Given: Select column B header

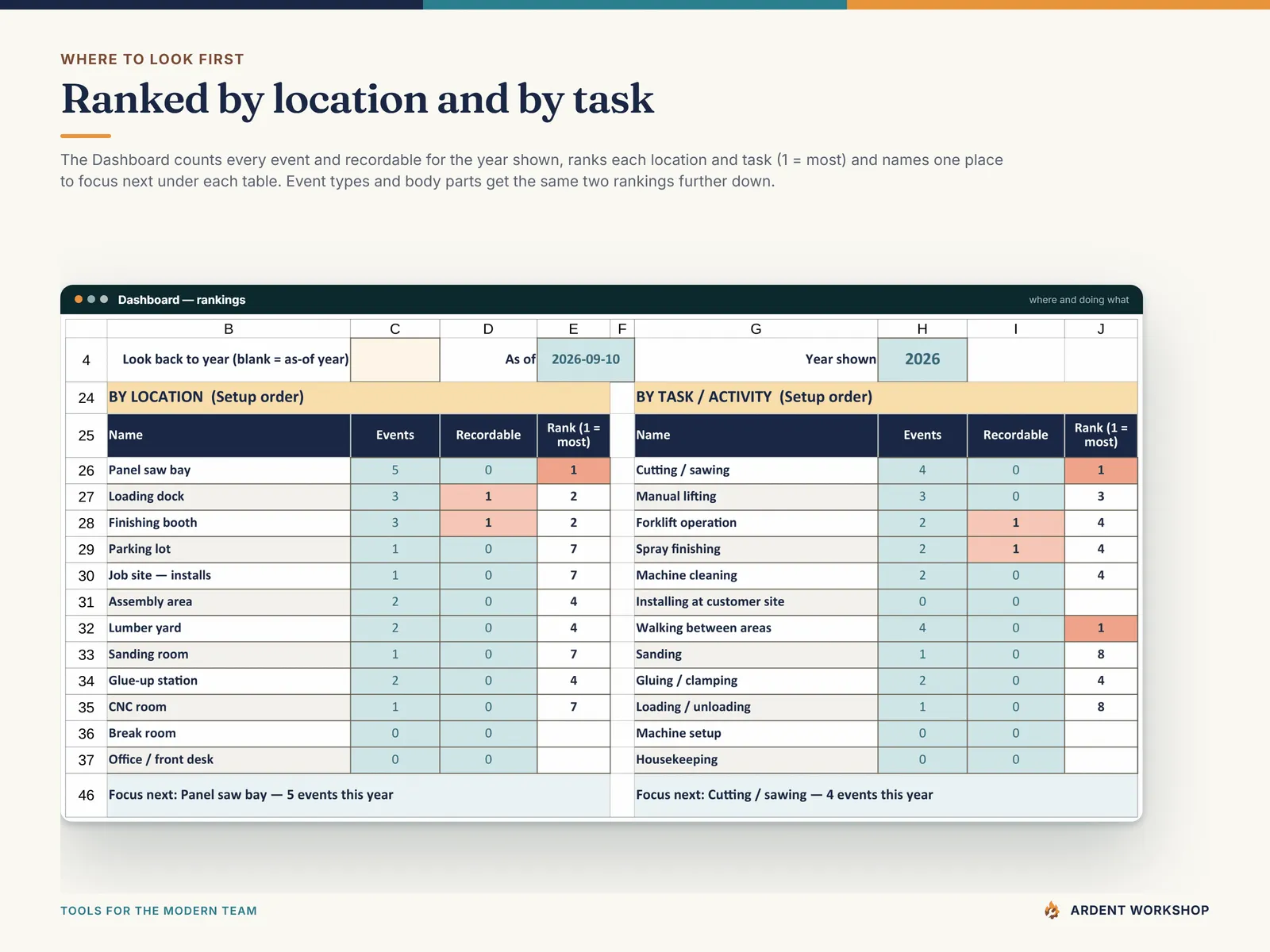Looking at the screenshot, I should (229, 328).
